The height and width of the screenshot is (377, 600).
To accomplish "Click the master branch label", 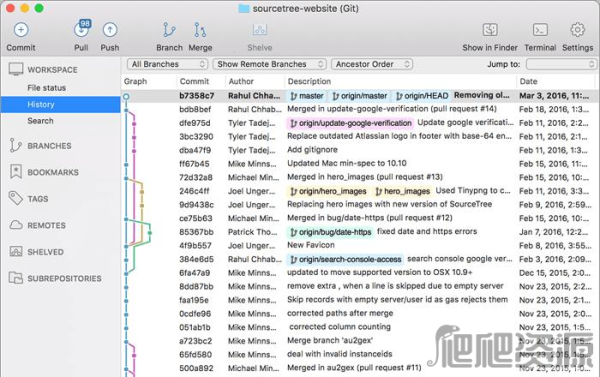I will (307, 96).
